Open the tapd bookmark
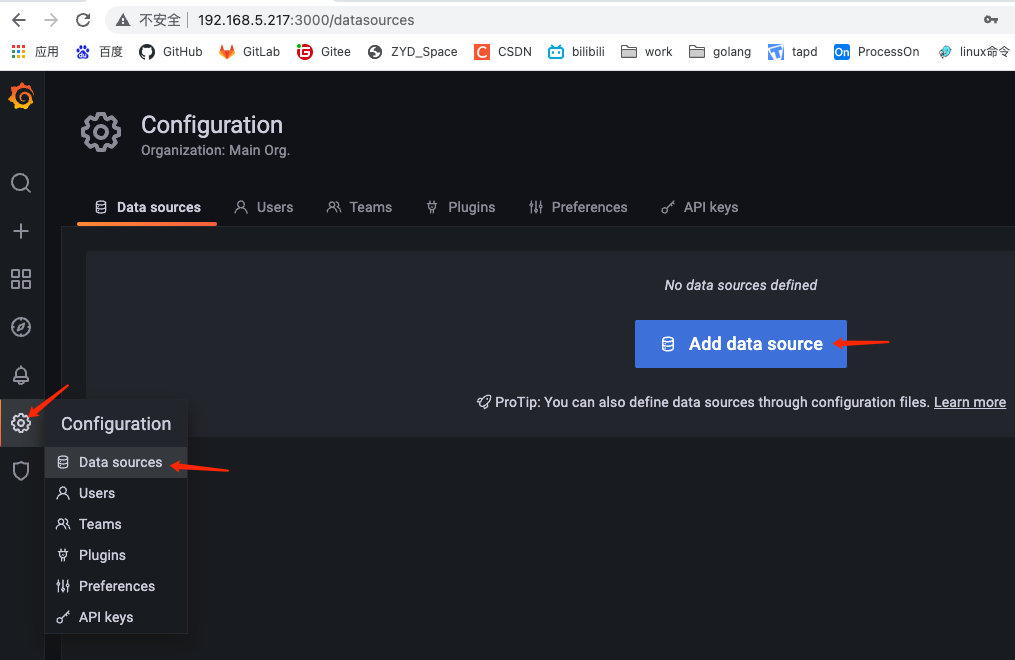The image size is (1015, 660). (x=792, y=52)
